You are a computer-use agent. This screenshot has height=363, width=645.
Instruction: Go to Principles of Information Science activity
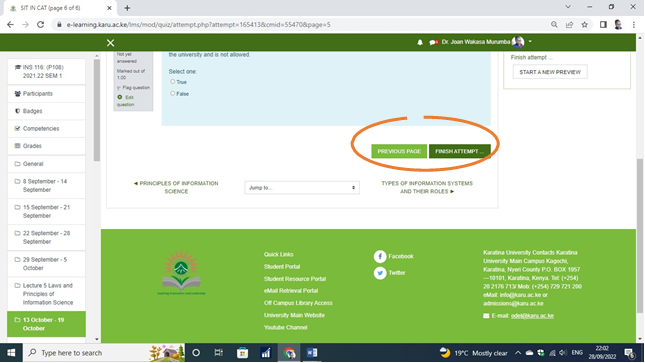(176, 187)
